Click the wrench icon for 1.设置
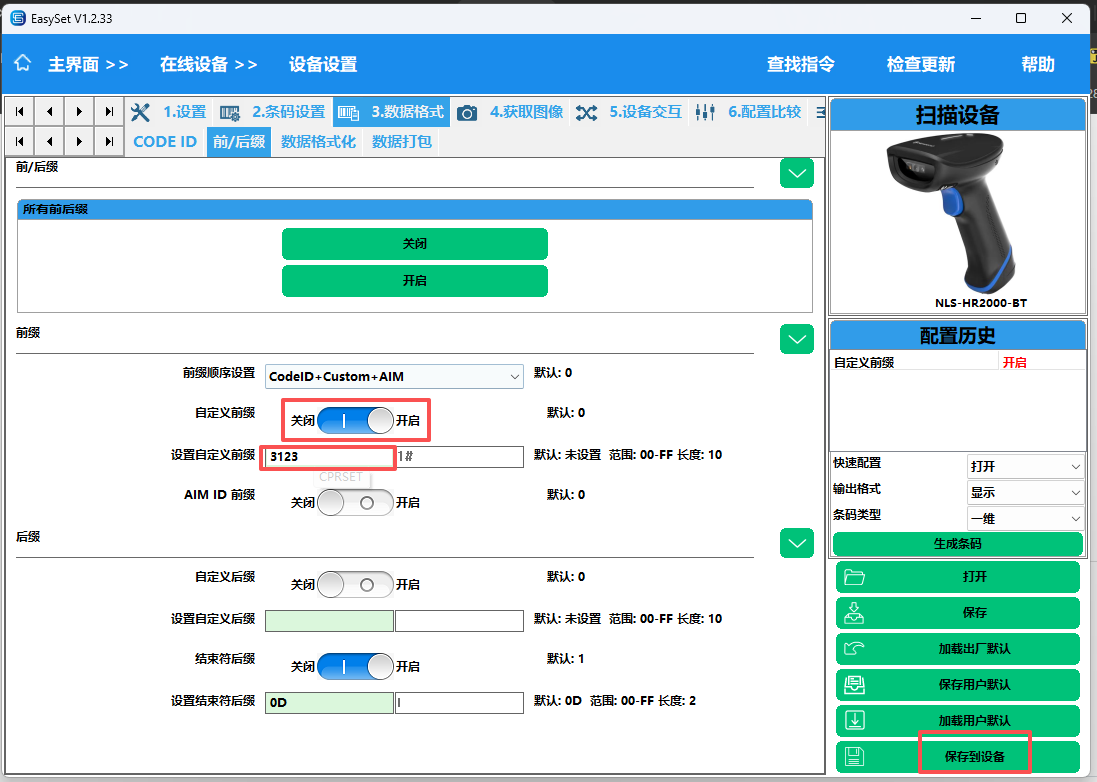This screenshot has width=1097, height=782. 141,112
